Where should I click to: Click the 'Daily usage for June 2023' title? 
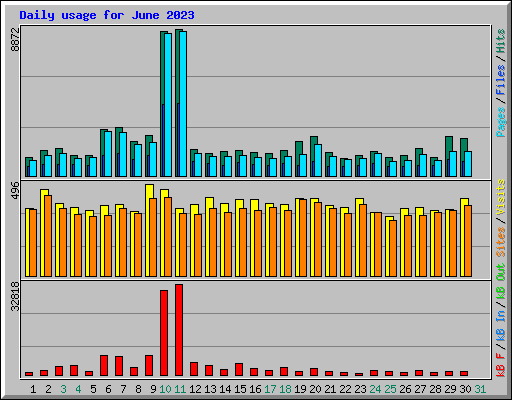[107, 15]
